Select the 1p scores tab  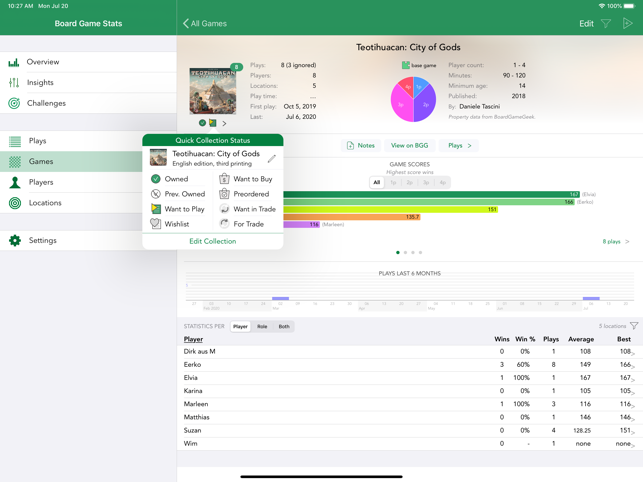(x=393, y=183)
